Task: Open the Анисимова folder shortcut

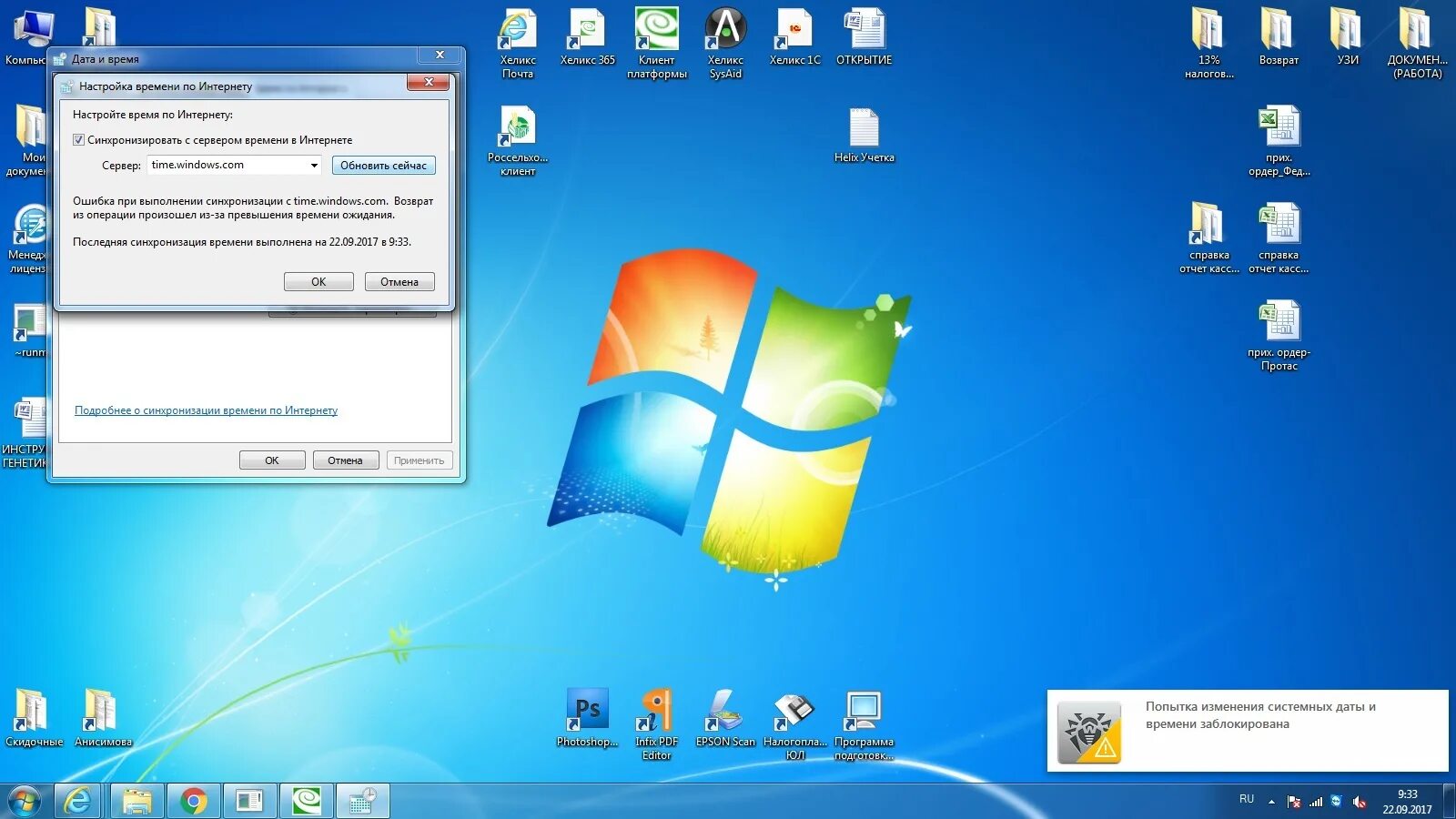Action: 103,718
